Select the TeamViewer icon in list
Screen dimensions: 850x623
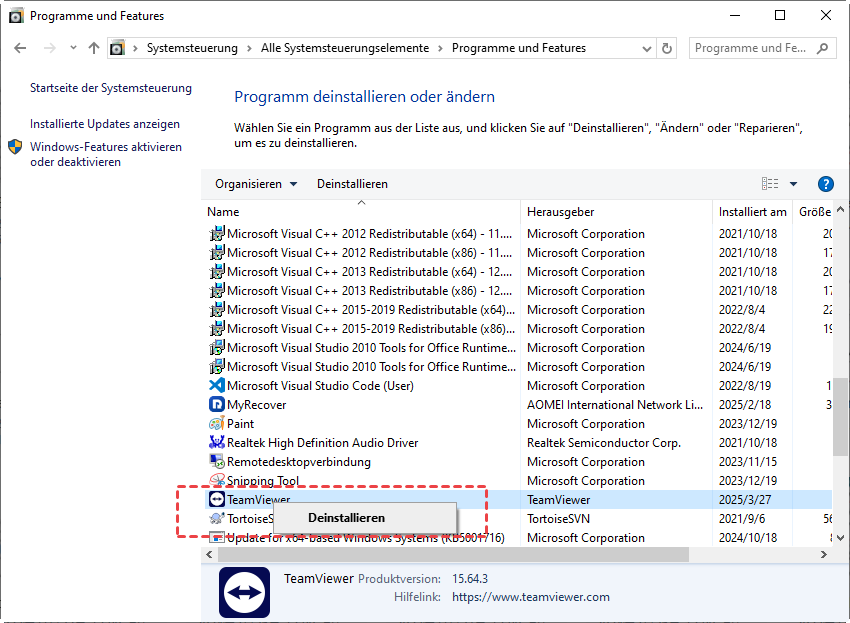coord(217,499)
